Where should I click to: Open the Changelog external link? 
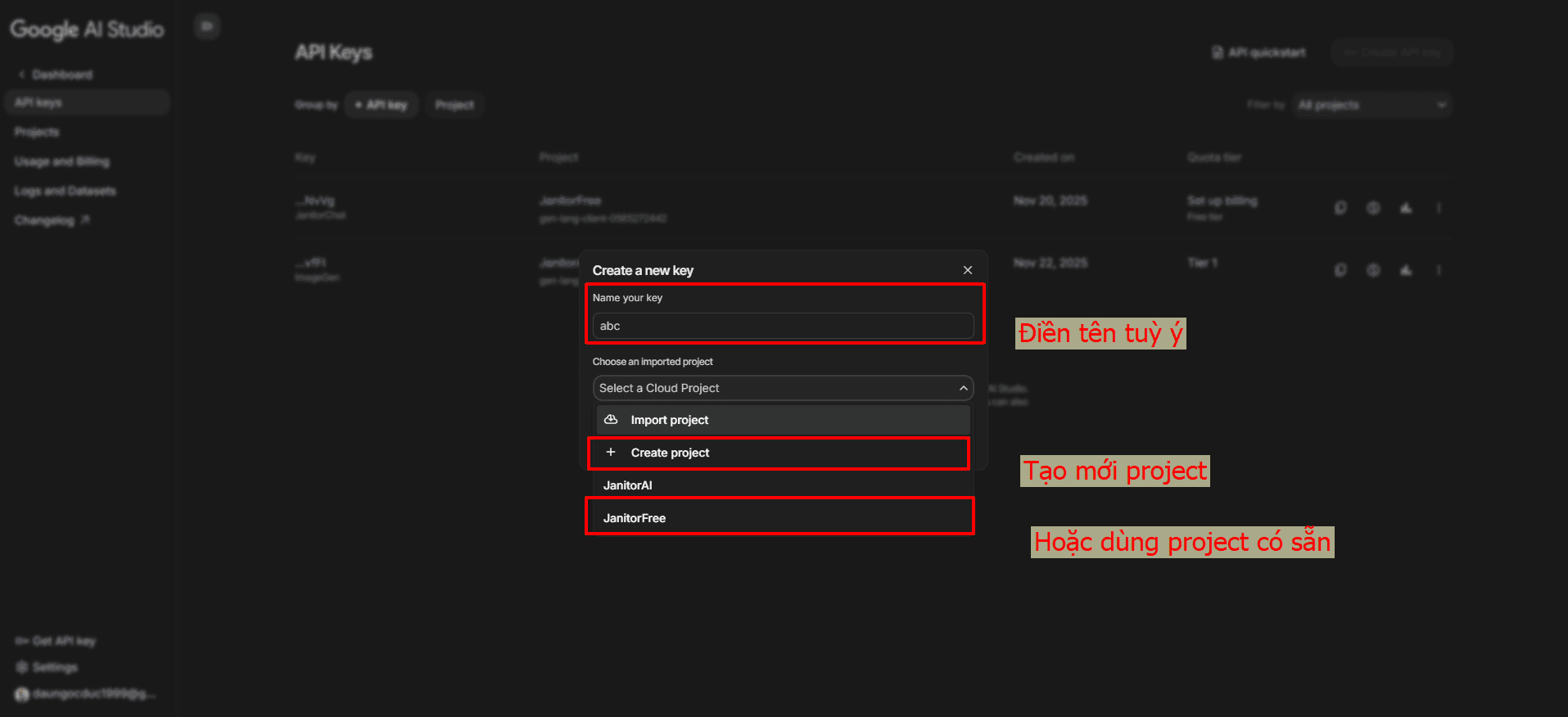point(52,220)
